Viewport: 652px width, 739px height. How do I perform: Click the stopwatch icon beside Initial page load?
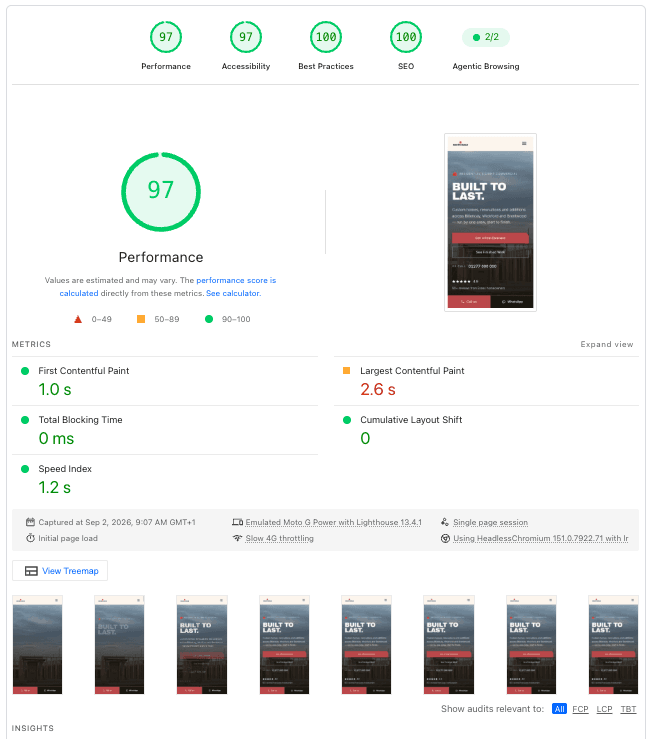[x=30, y=538]
